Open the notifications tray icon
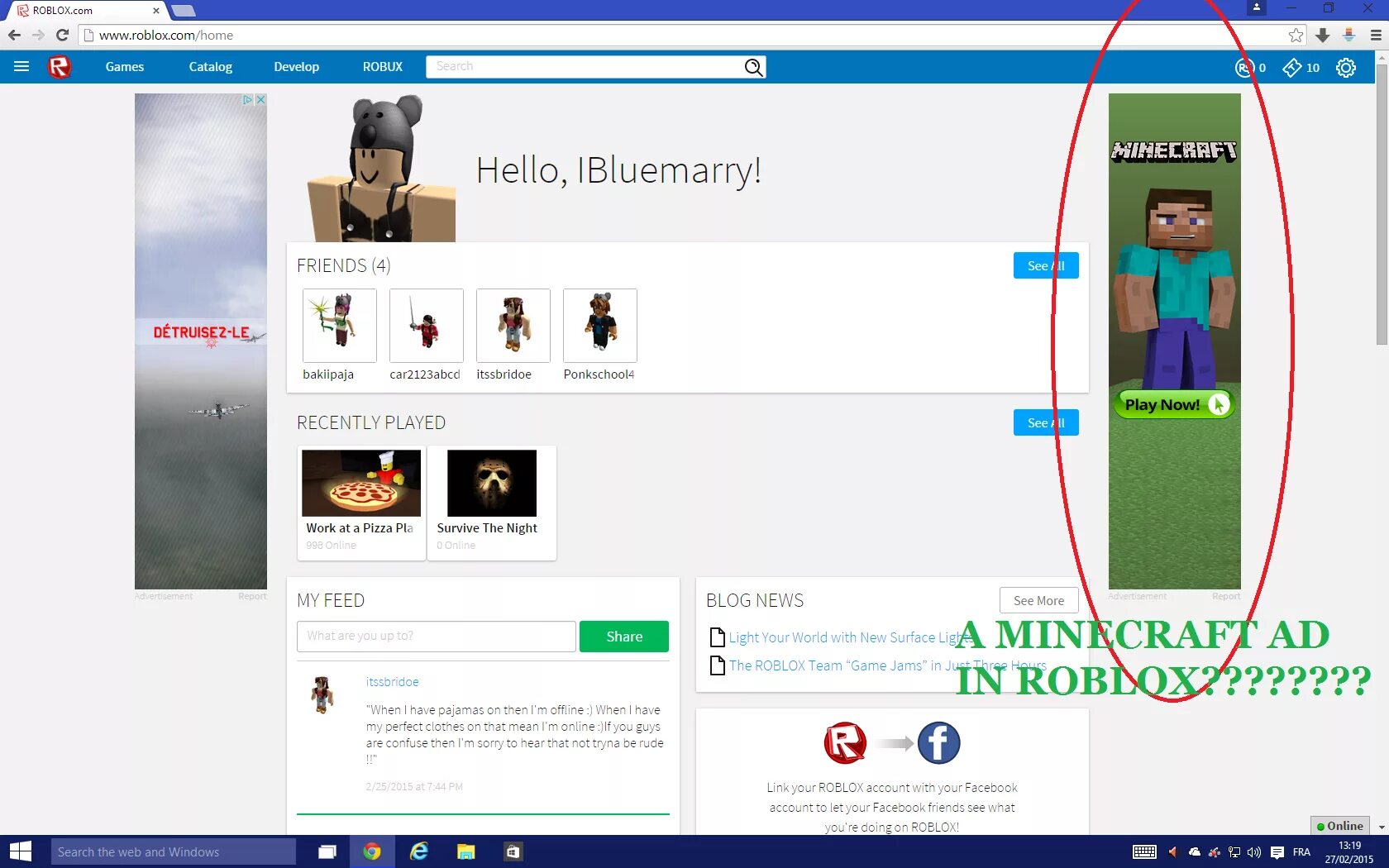The width and height of the screenshot is (1389, 868). [1277, 852]
